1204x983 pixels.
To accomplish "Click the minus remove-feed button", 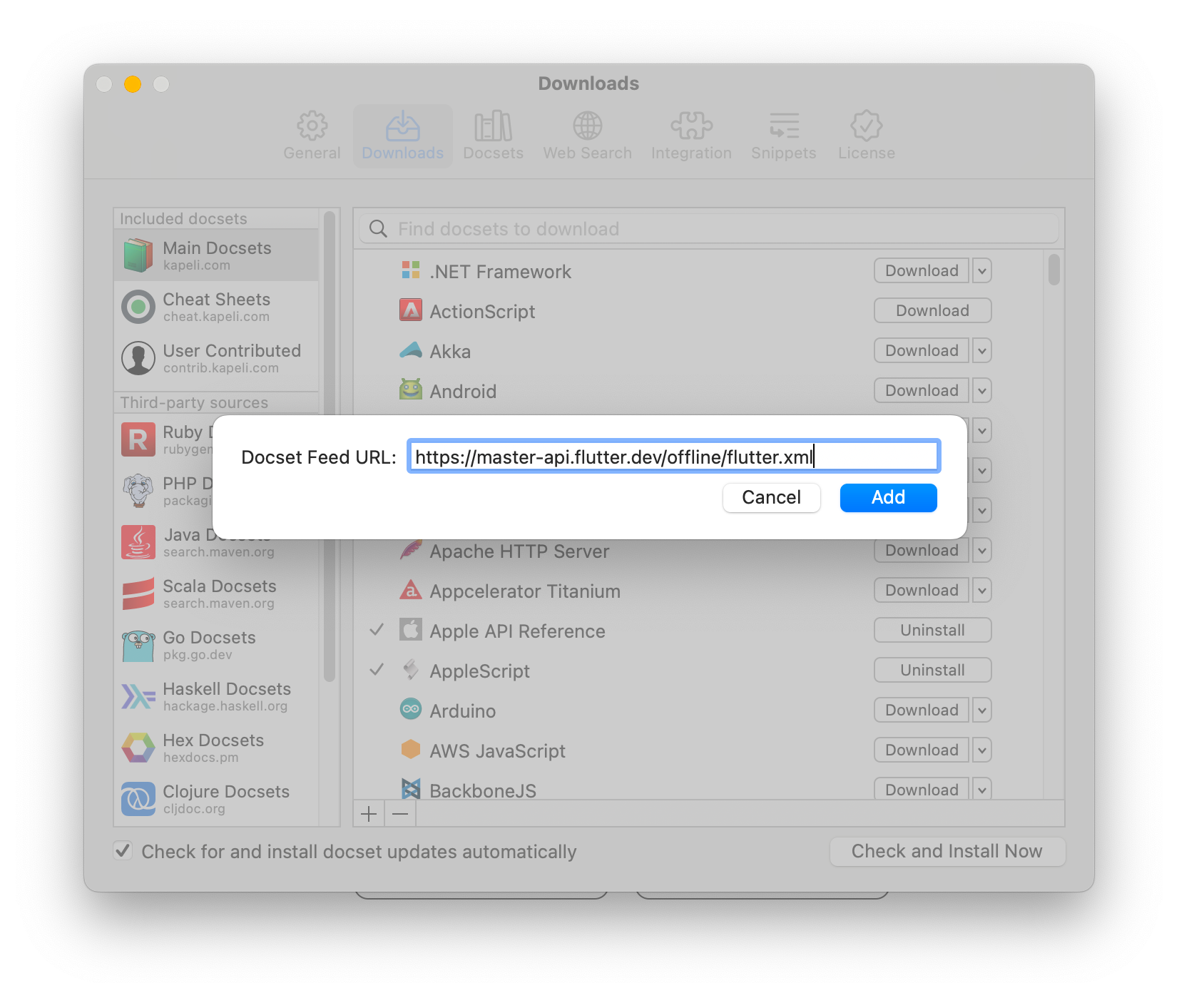I will (x=400, y=814).
